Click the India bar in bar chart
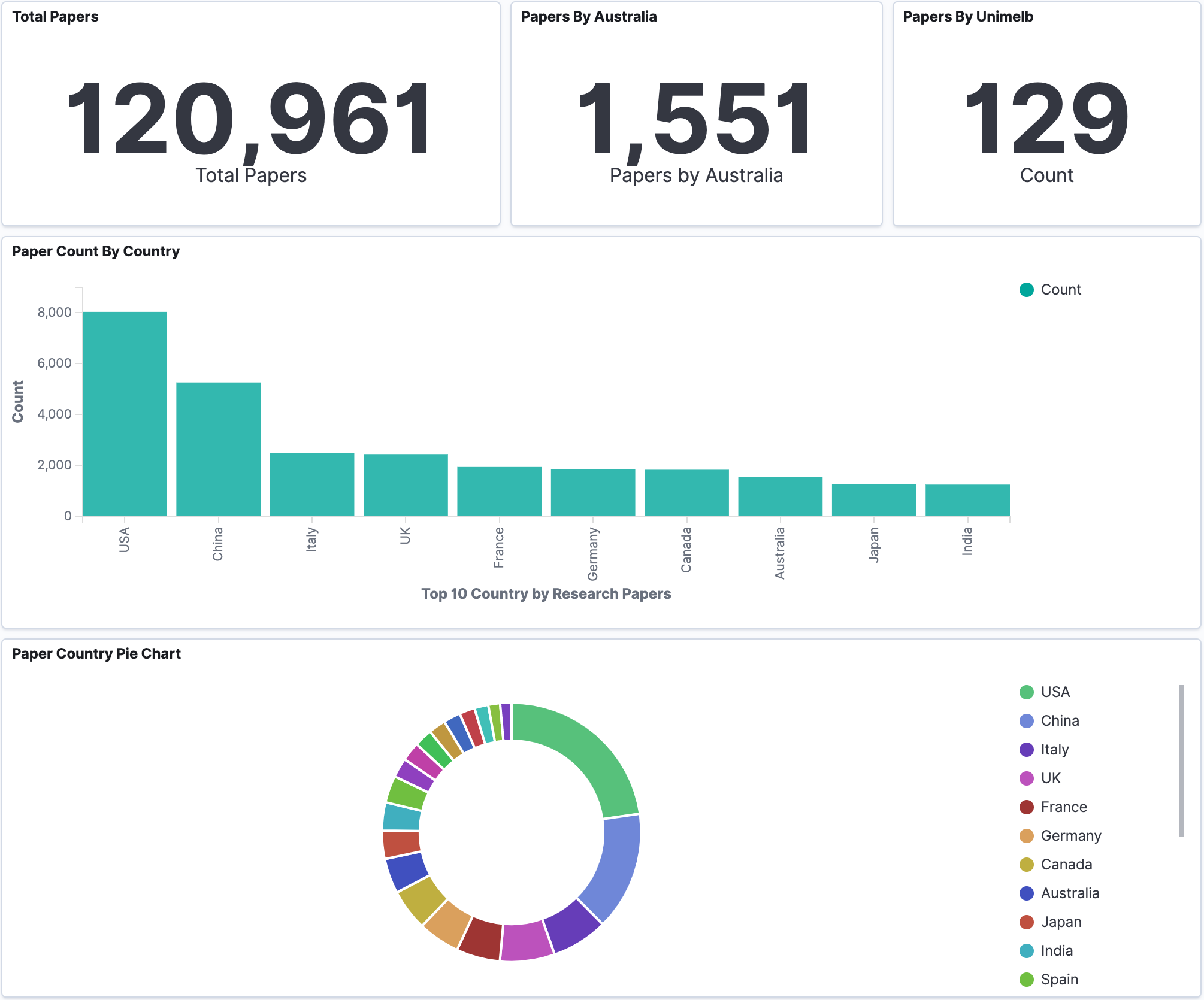This screenshot has height=1000, width=1204. pyautogui.click(x=968, y=500)
